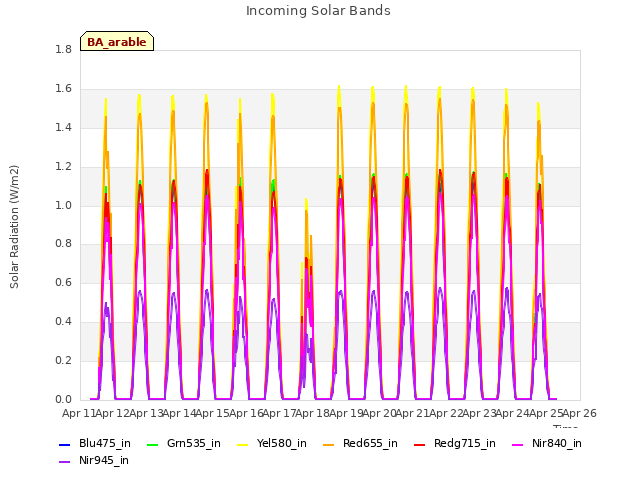
Task: Click the 1.4 y-axis tick label
Action: 63,127
